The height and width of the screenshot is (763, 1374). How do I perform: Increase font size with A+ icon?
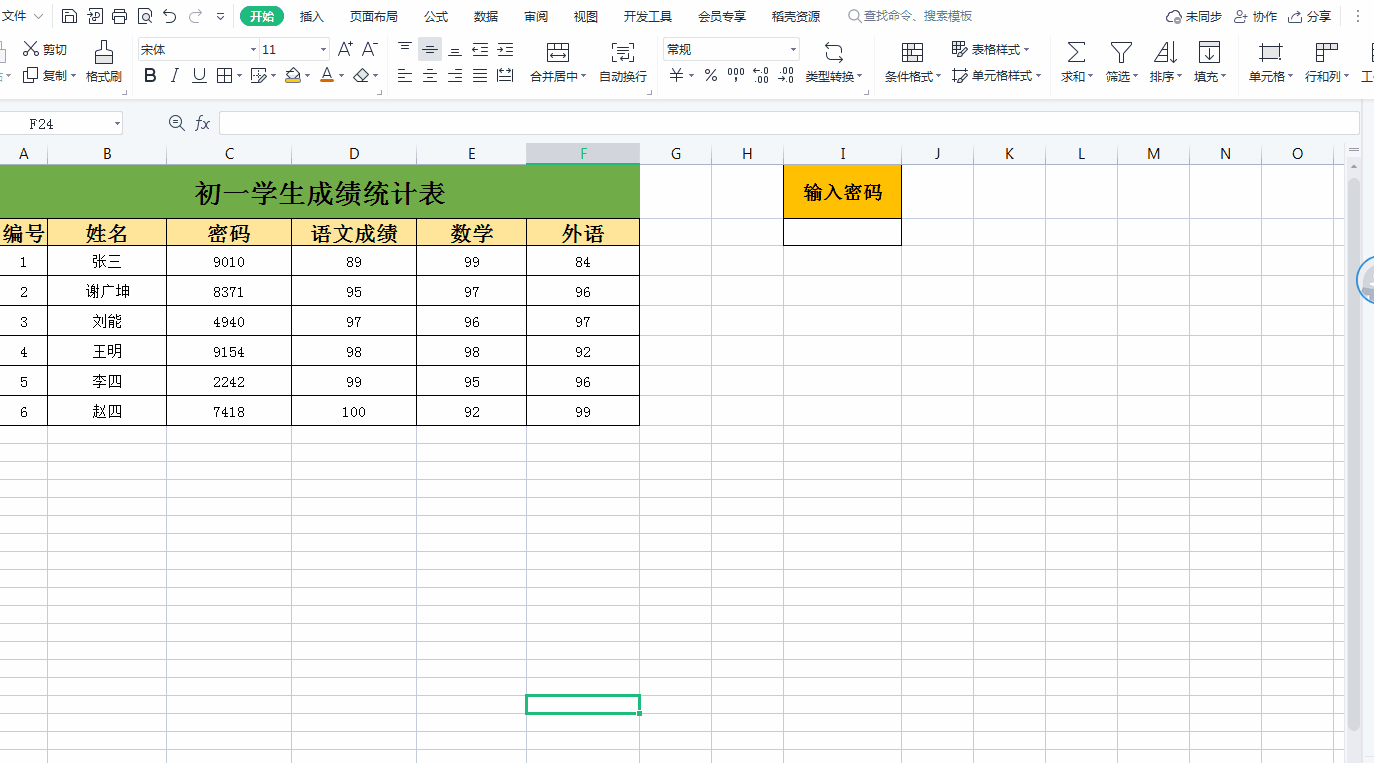[x=345, y=49]
